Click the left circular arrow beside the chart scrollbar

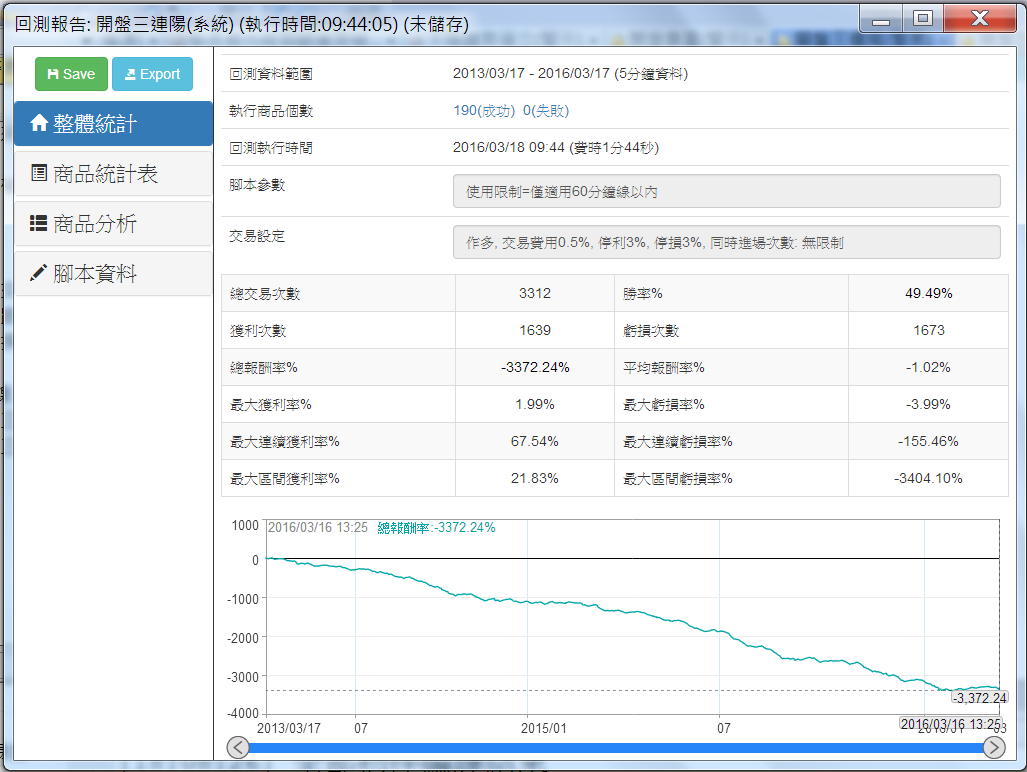237,747
